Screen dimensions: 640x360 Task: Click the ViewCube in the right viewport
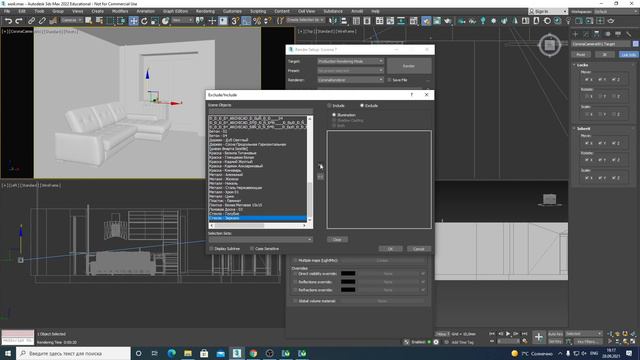549,44
